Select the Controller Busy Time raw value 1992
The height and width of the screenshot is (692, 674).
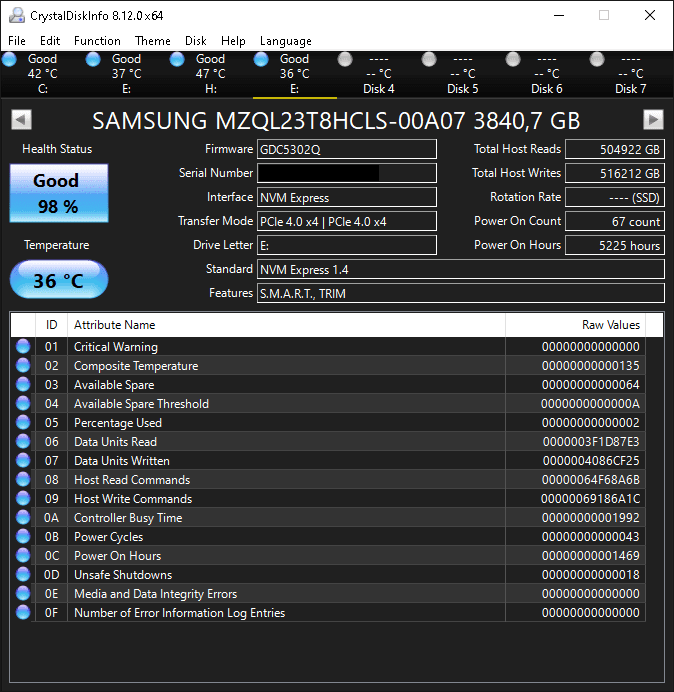tap(591, 518)
